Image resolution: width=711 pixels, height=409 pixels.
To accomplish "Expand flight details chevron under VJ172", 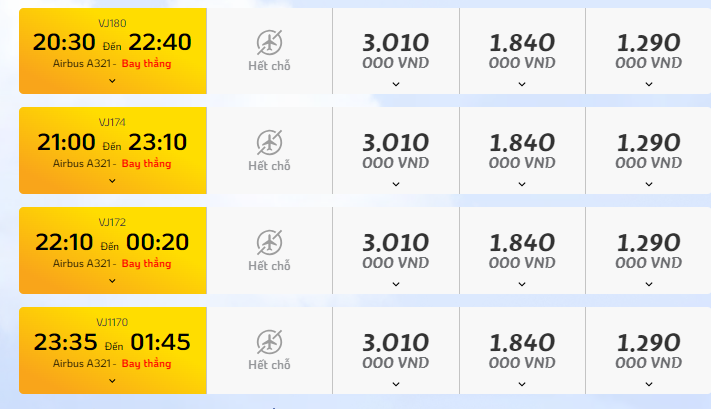I will point(112,281).
